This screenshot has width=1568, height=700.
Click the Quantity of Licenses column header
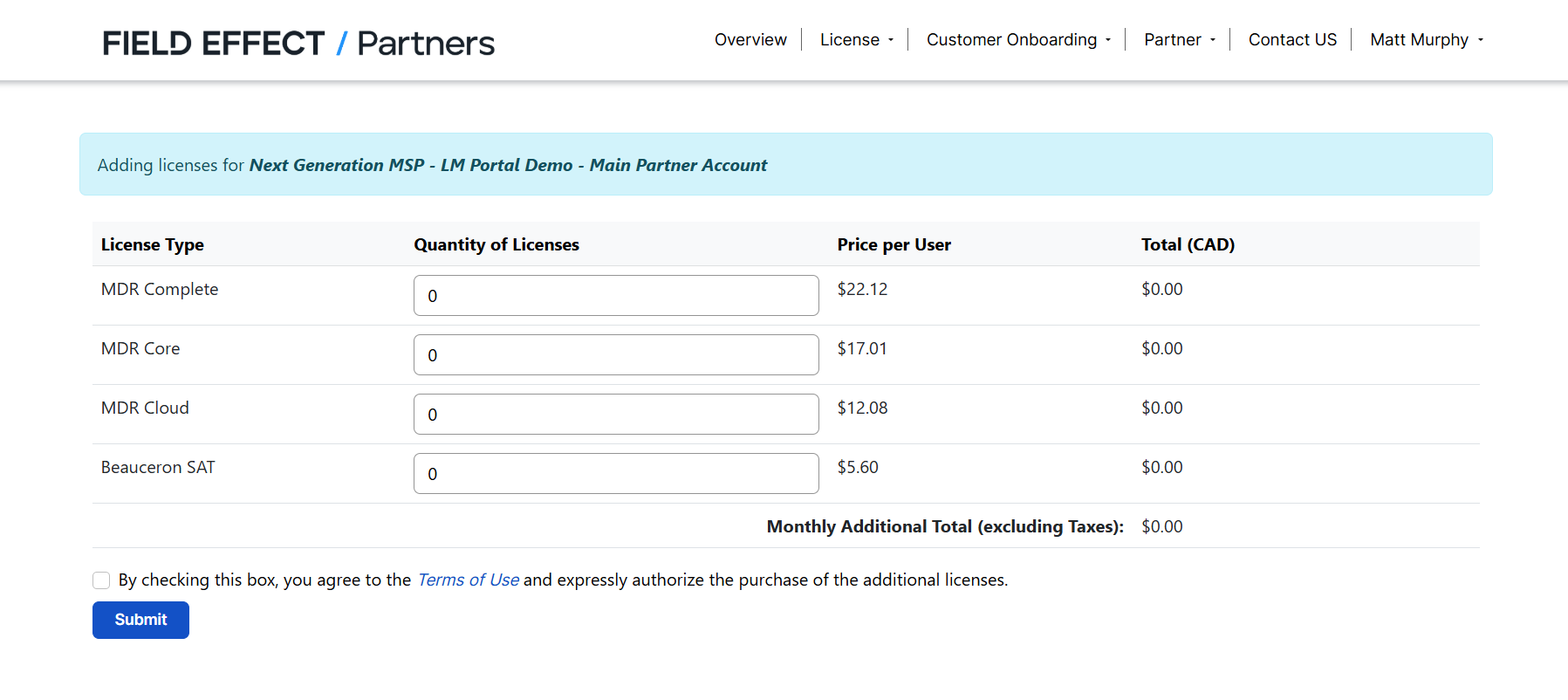(496, 244)
